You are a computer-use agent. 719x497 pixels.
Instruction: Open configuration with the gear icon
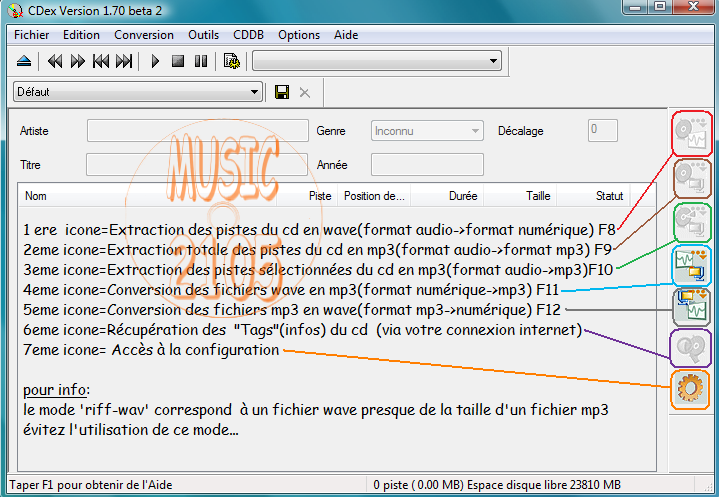(x=690, y=389)
